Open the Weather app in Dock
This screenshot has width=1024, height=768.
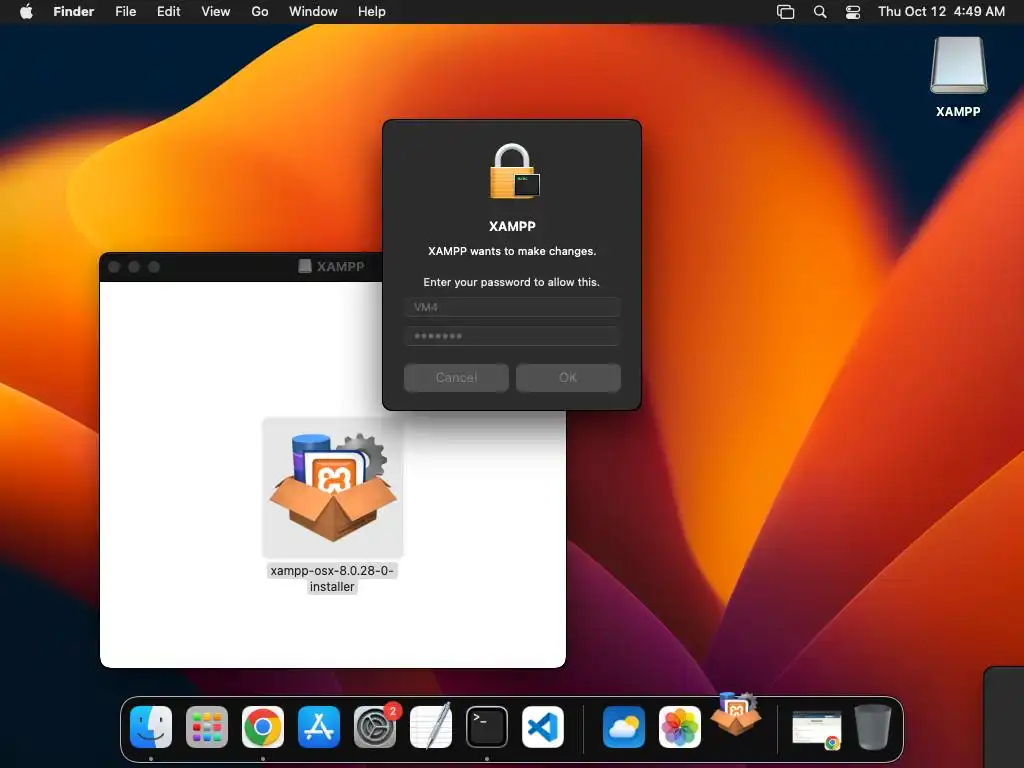coord(624,727)
